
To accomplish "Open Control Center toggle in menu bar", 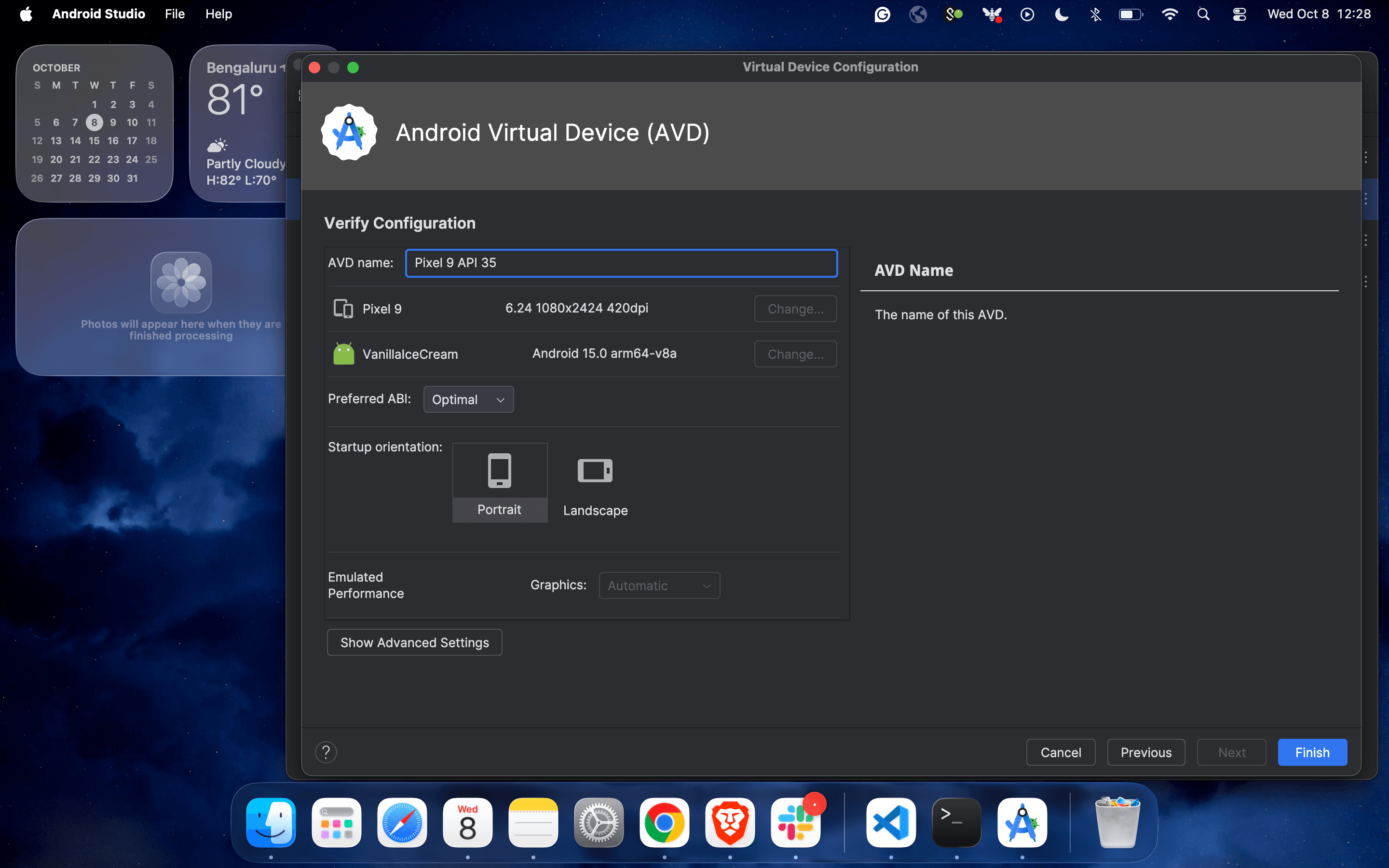I will 1239,14.
